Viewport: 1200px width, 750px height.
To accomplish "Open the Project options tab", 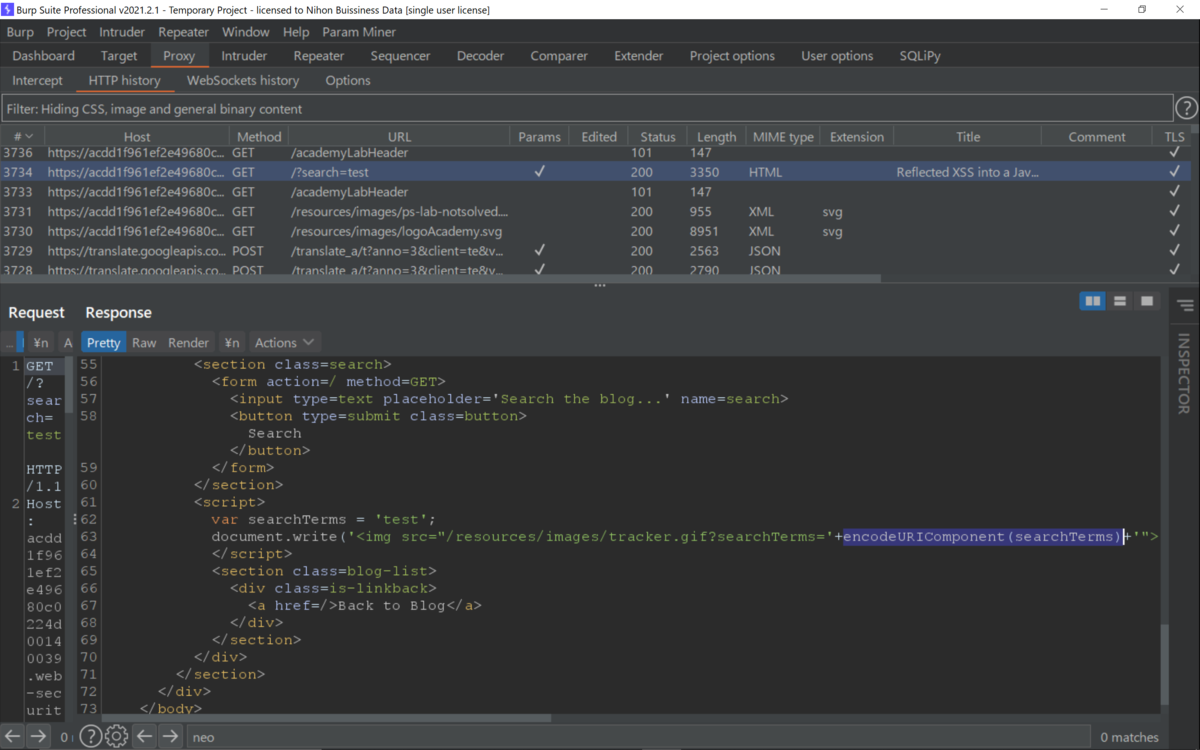I will click(x=732, y=56).
